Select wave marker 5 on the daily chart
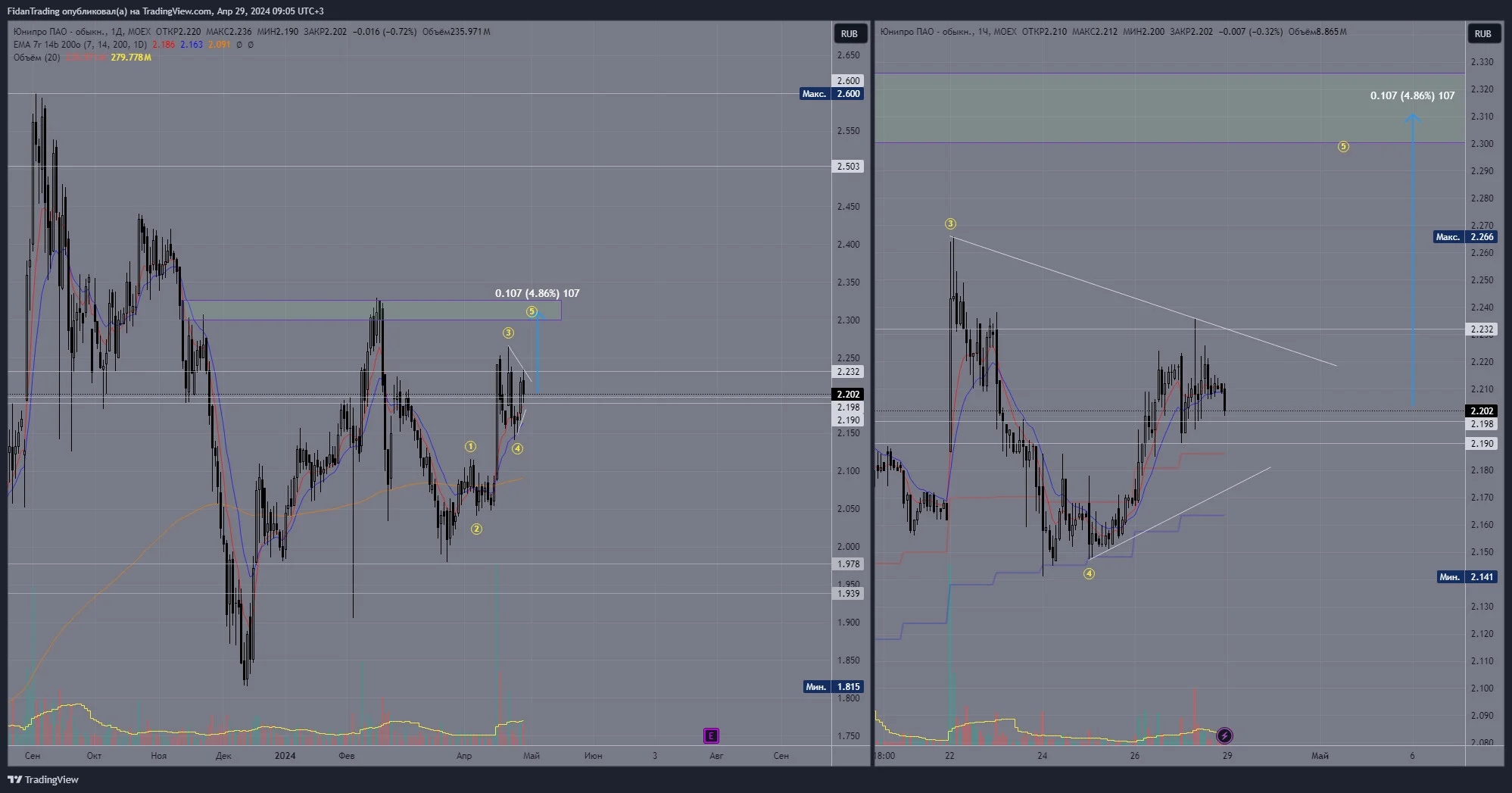The height and width of the screenshot is (793, 1512). (x=532, y=311)
